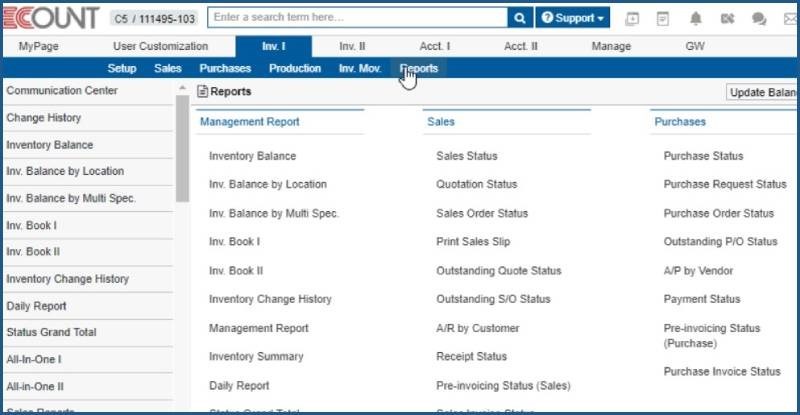Click the sidebar scroll up arrow
This screenshot has height=415, width=800.
pos(182,88)
